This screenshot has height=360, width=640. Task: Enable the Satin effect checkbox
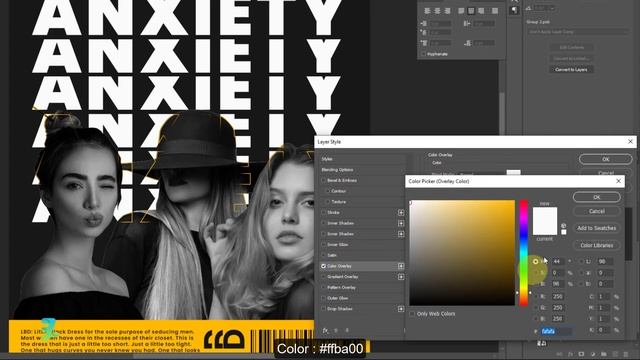point(323,255)
